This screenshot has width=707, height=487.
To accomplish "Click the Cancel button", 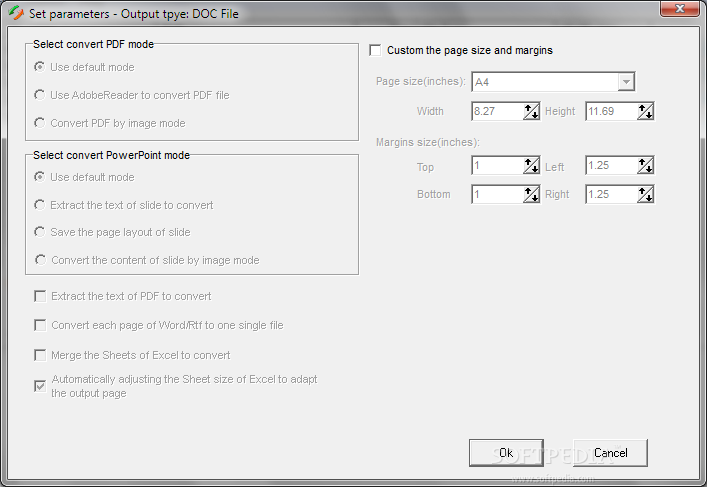I will tap(611, 453).
